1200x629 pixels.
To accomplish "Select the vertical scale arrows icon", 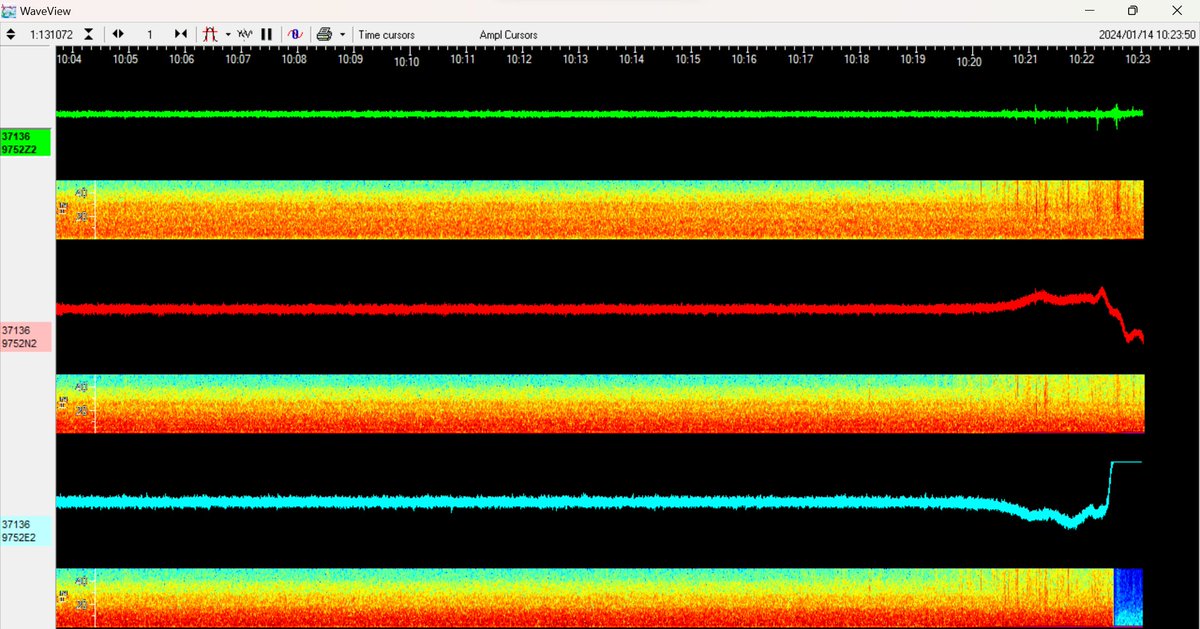I will tap(10, 33).
